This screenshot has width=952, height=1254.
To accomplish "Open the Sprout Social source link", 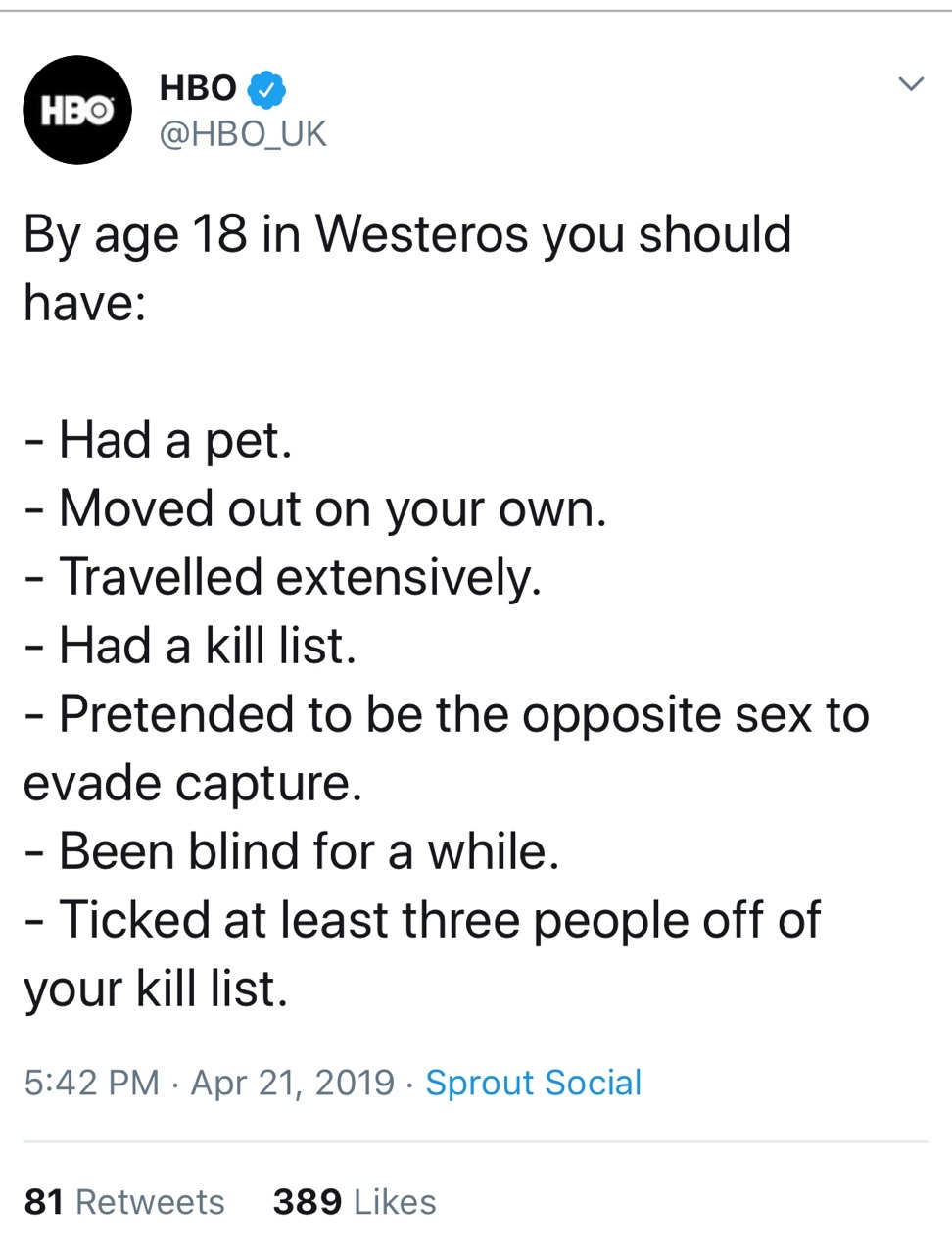I will pos(534,1083).
